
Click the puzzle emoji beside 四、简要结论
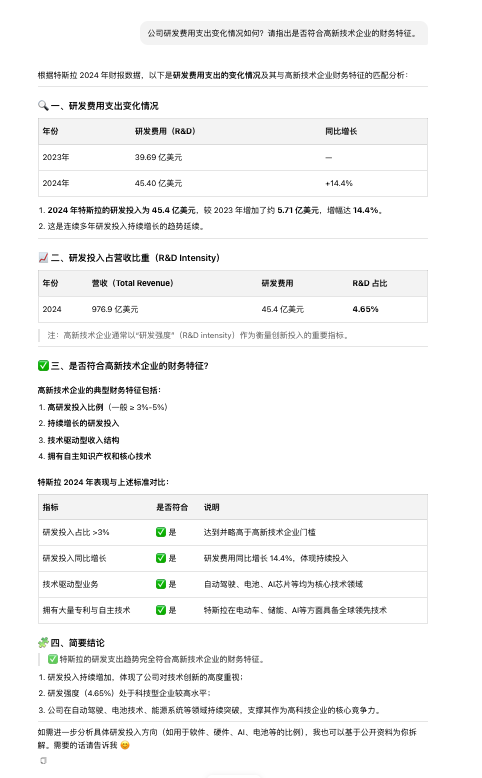click(x=43, y=643)
